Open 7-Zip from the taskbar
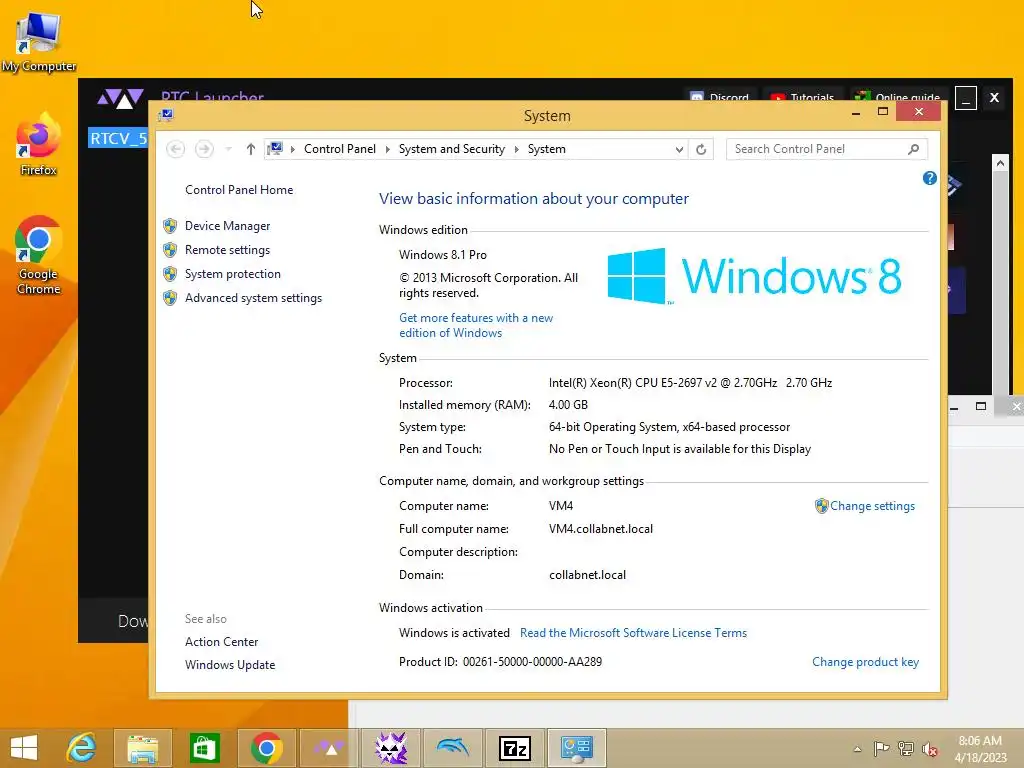This screenshot has height=768, width=1024. pos(515,748)
